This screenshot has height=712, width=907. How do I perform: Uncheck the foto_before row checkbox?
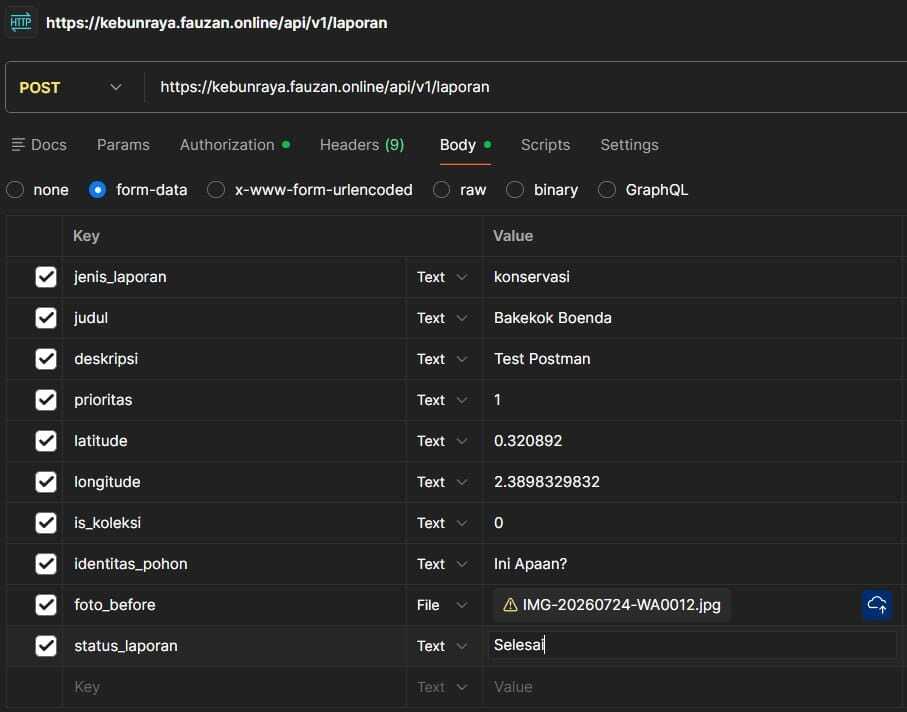tap(46, 606)
